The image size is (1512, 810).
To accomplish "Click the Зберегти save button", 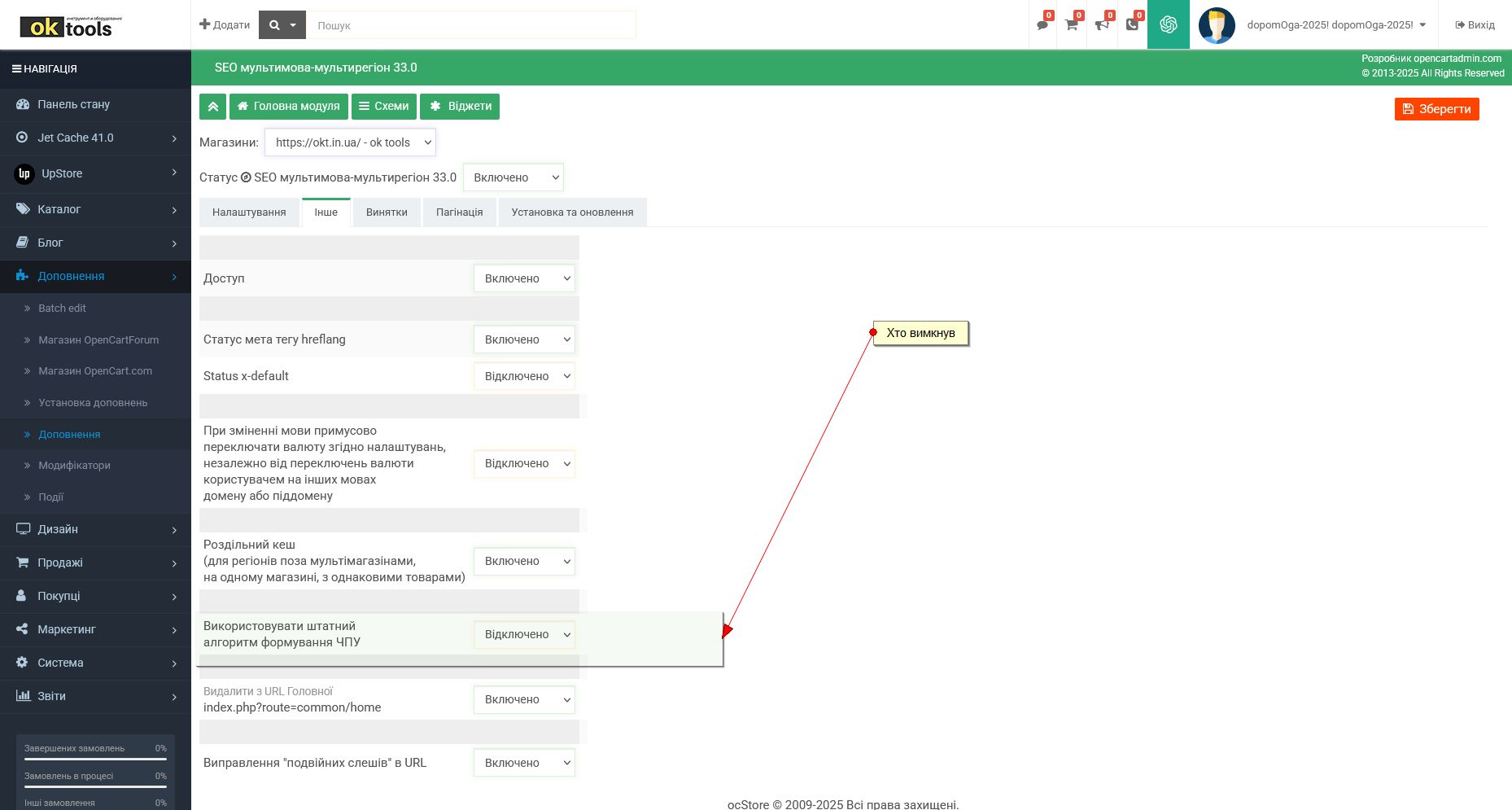I will [1436, 109].
